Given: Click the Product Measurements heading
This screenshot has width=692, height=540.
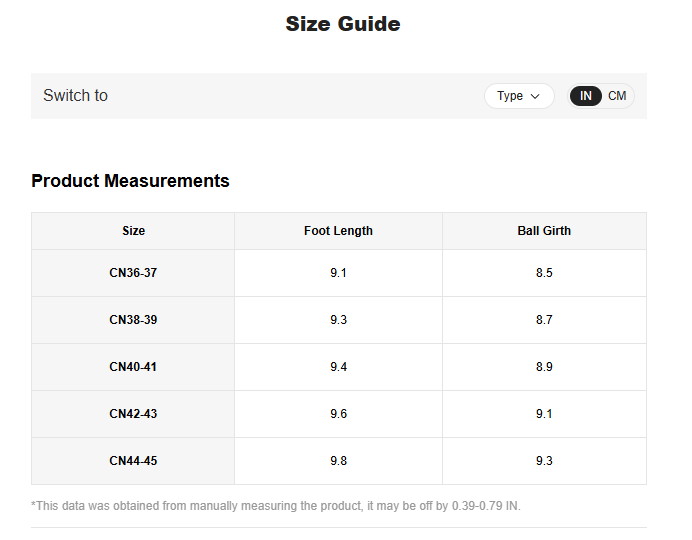Looking at the screenshot, I should 130,181.
